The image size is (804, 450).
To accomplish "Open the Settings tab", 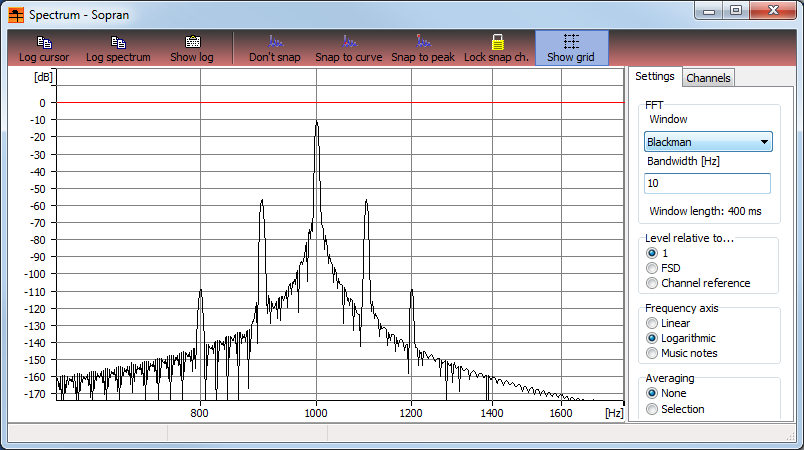I will pos(655,76).
